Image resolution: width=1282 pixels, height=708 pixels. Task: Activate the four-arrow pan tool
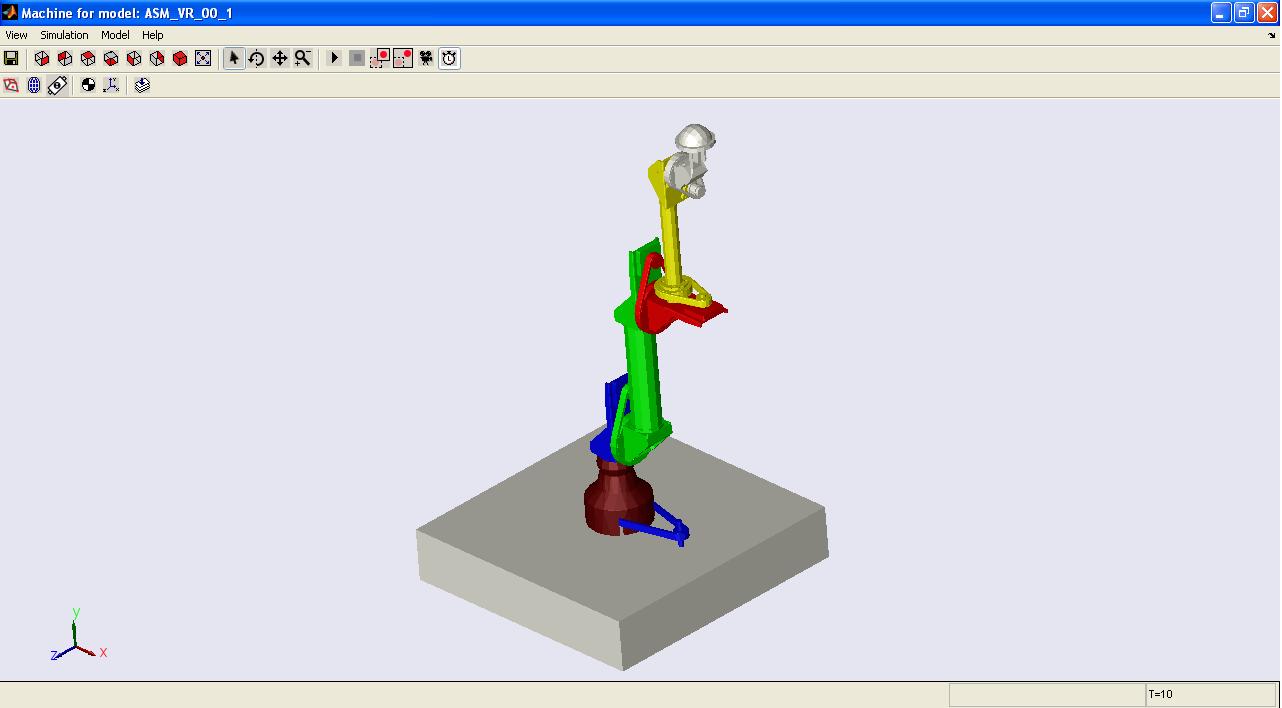[x=280, y=58]
